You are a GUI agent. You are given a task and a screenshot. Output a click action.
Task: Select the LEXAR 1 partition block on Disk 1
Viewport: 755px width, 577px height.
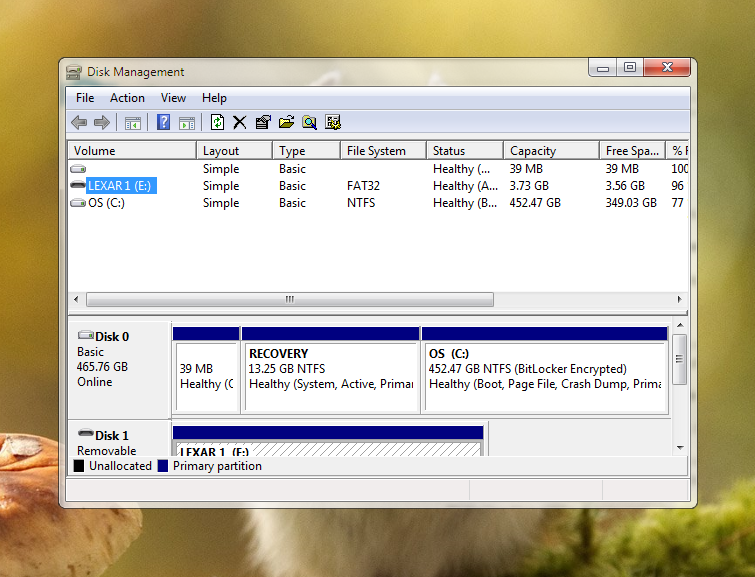pyautogui.click(x=328, y=441)
